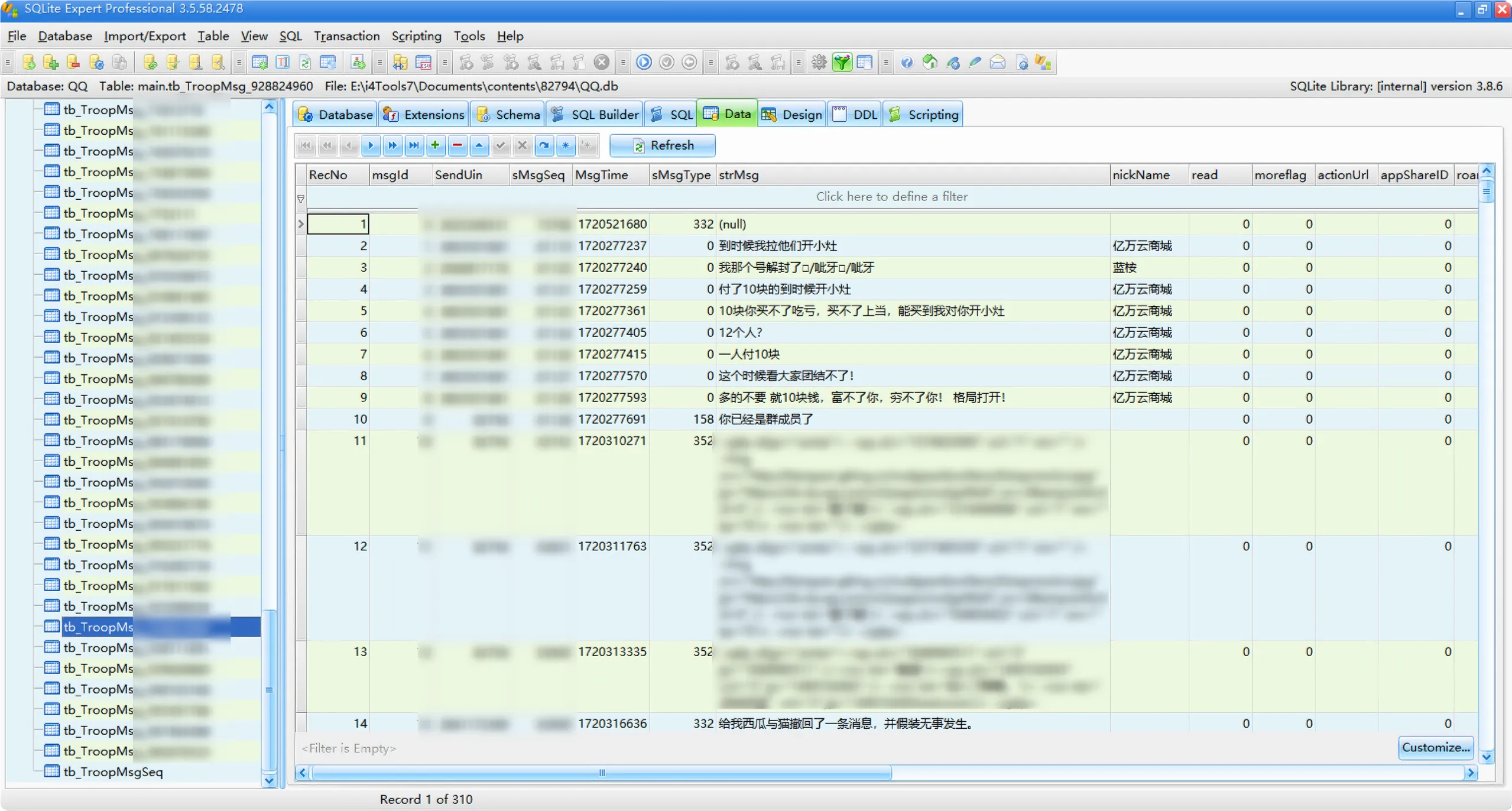Click the Execute SQL blue play icon
The width and height of the screenshot is (1512, 811).
[x=644, y=63]
